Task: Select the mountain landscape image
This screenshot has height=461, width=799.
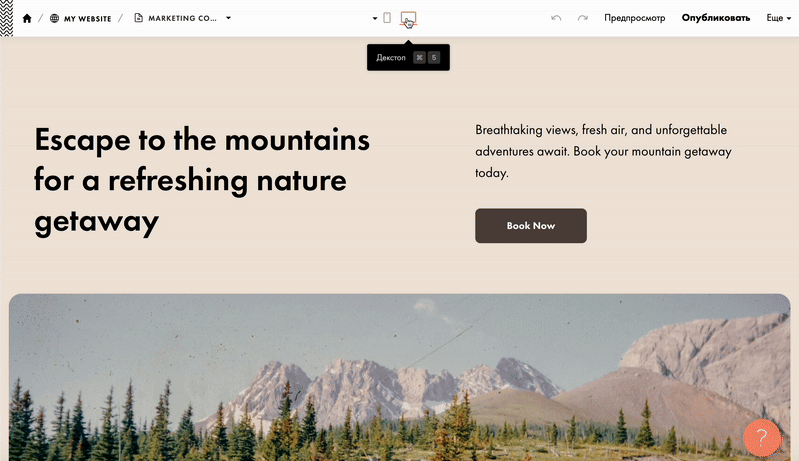Action: [x=400, y=377]
